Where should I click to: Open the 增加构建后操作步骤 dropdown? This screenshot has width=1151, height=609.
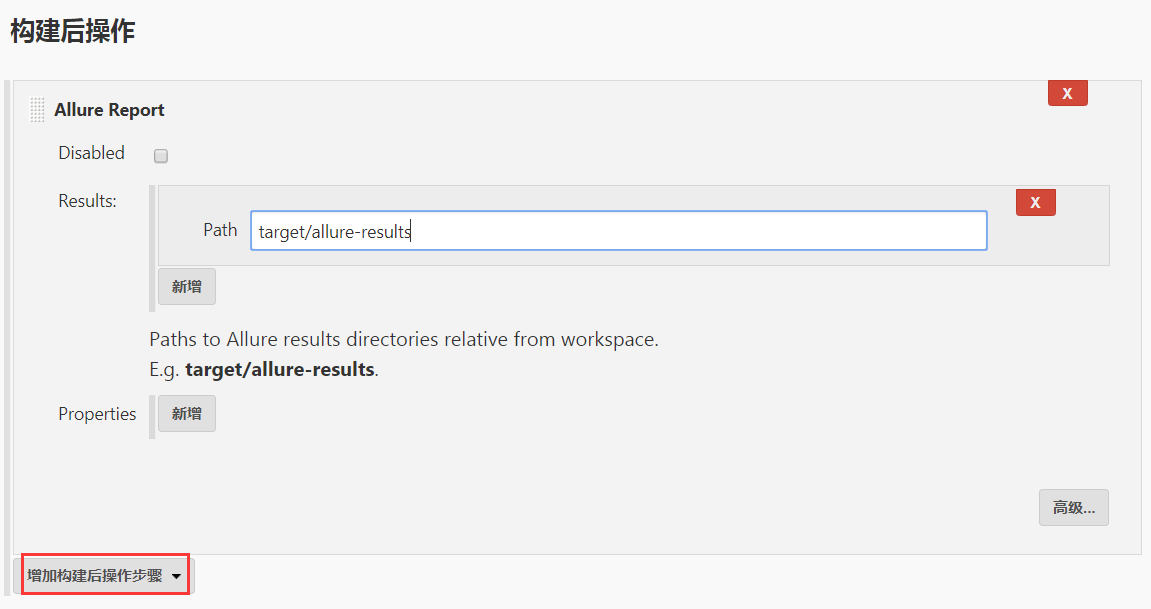(x=95, y=576)
